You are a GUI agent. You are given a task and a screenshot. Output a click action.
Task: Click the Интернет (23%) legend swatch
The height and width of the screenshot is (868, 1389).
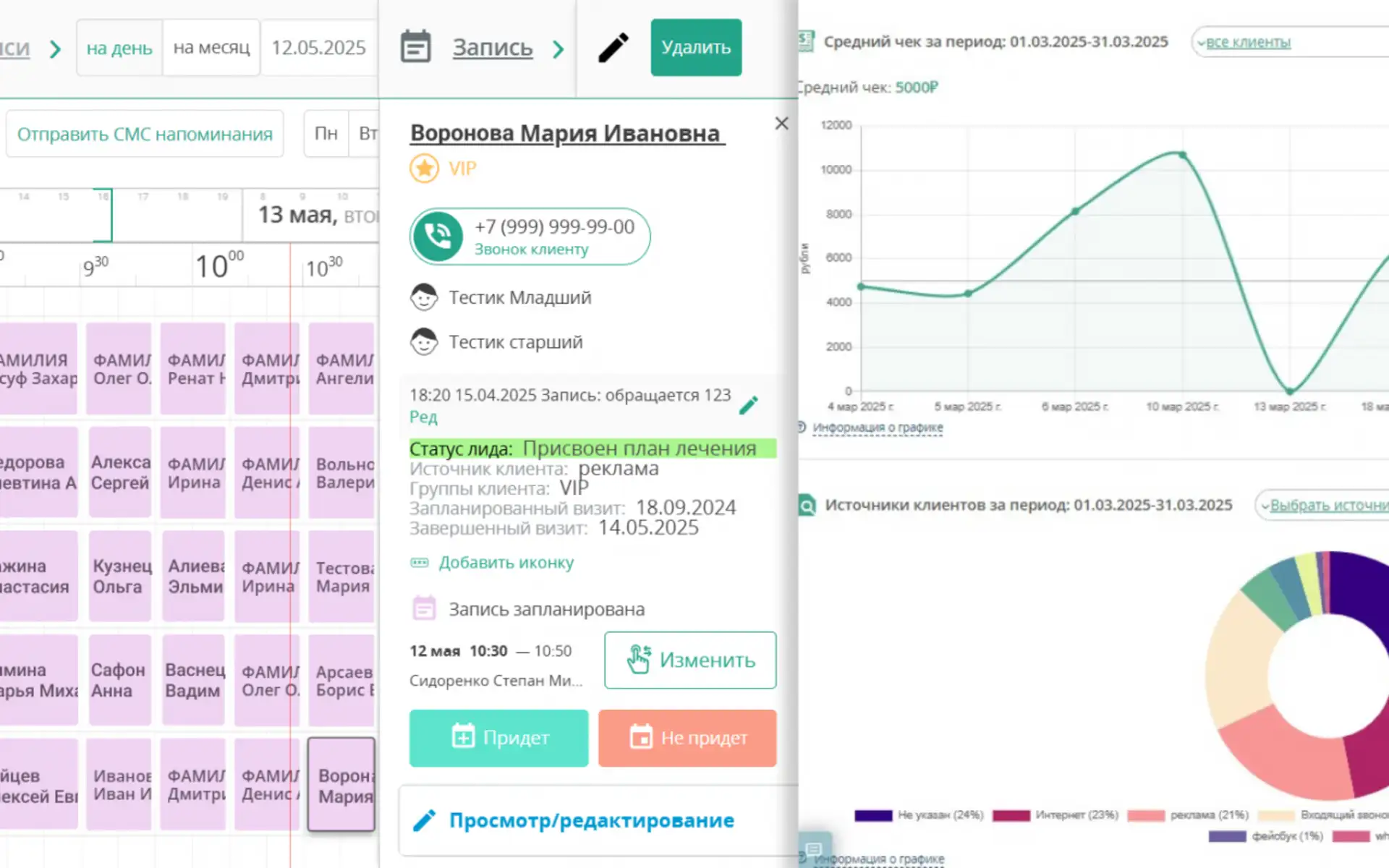(1011, 815)
